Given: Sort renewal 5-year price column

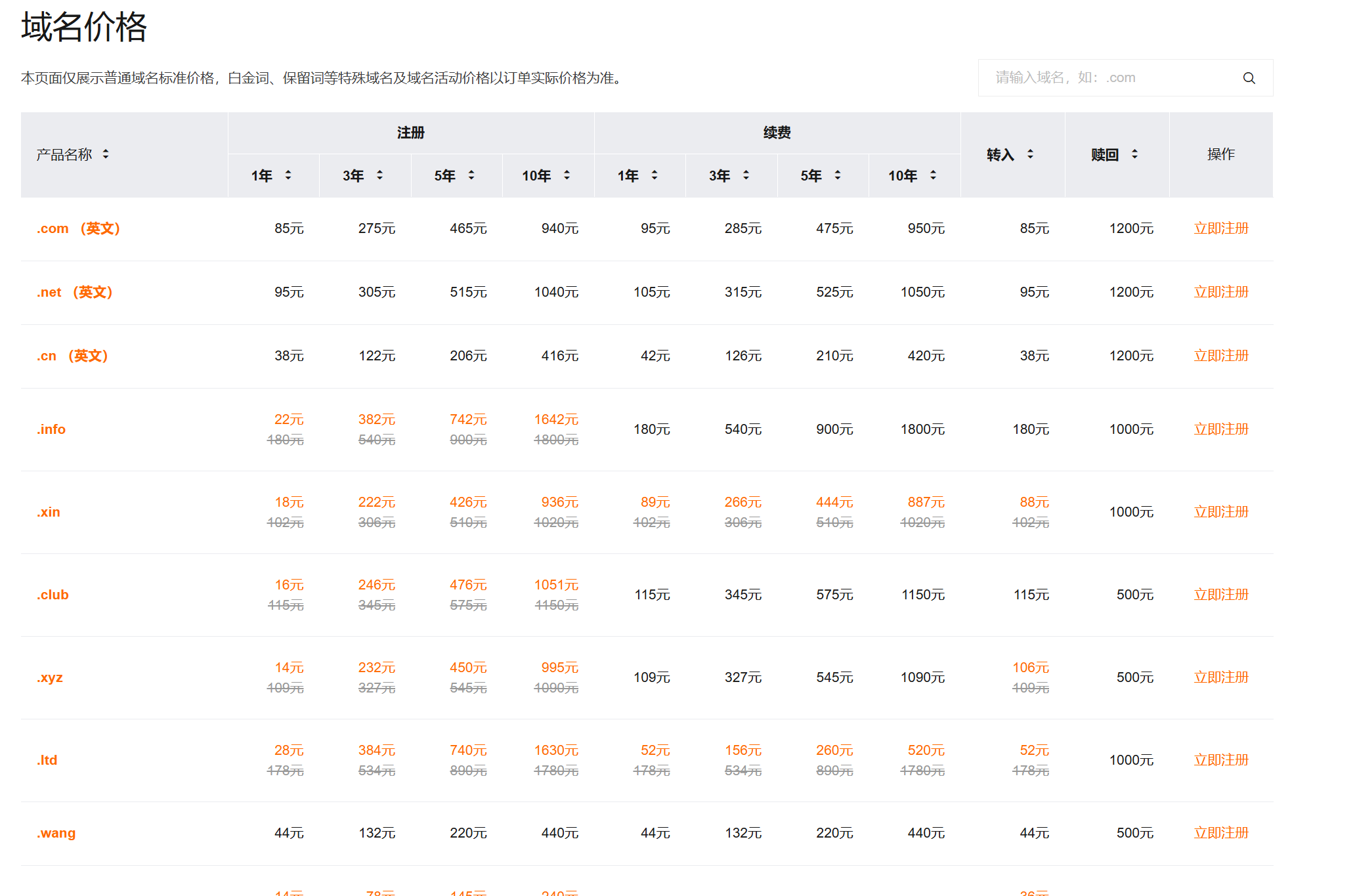Looking at the screenshot, I should click(x=838, y=175).
